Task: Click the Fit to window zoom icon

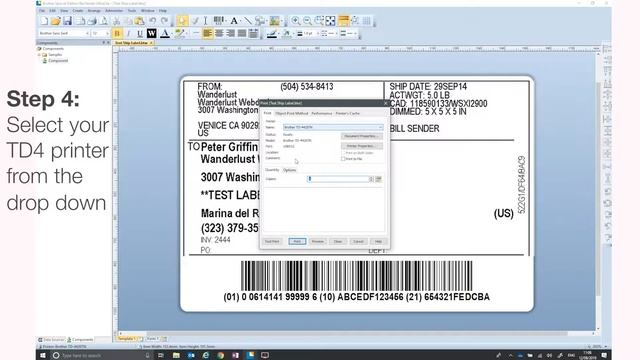Action: pos(330,21)
